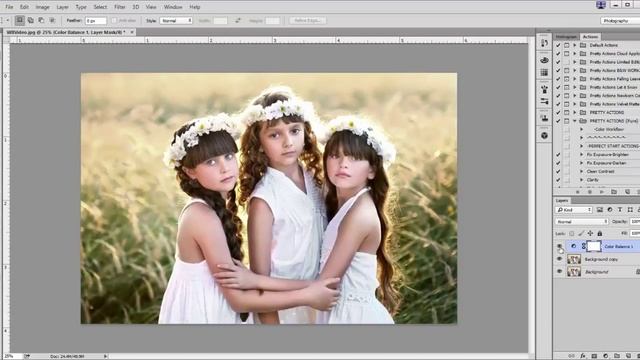This screenshot has width=640, height=360.
Task: Select the New selection mode icon
Action: tap(19, 20)
